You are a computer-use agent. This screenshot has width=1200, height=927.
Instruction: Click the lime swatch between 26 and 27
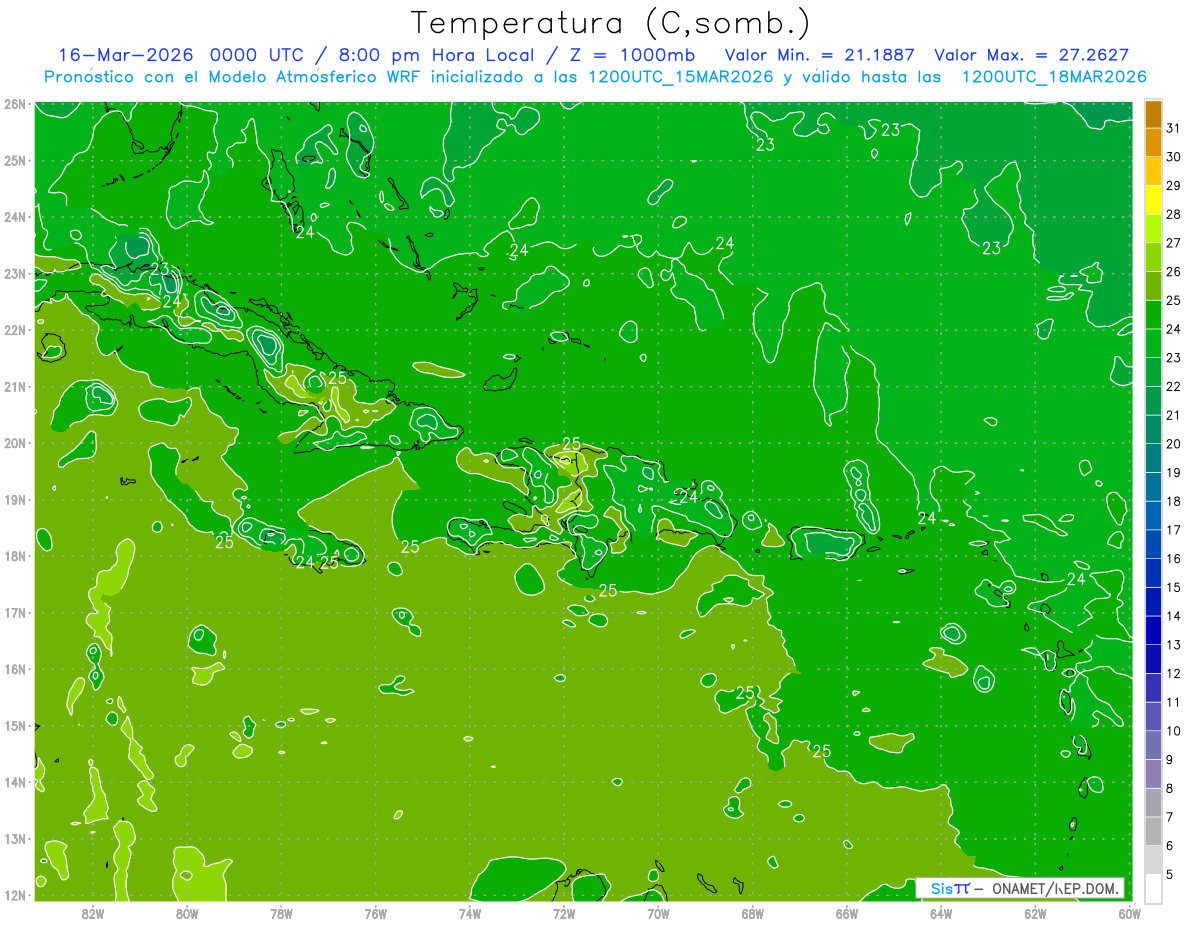1153,257
